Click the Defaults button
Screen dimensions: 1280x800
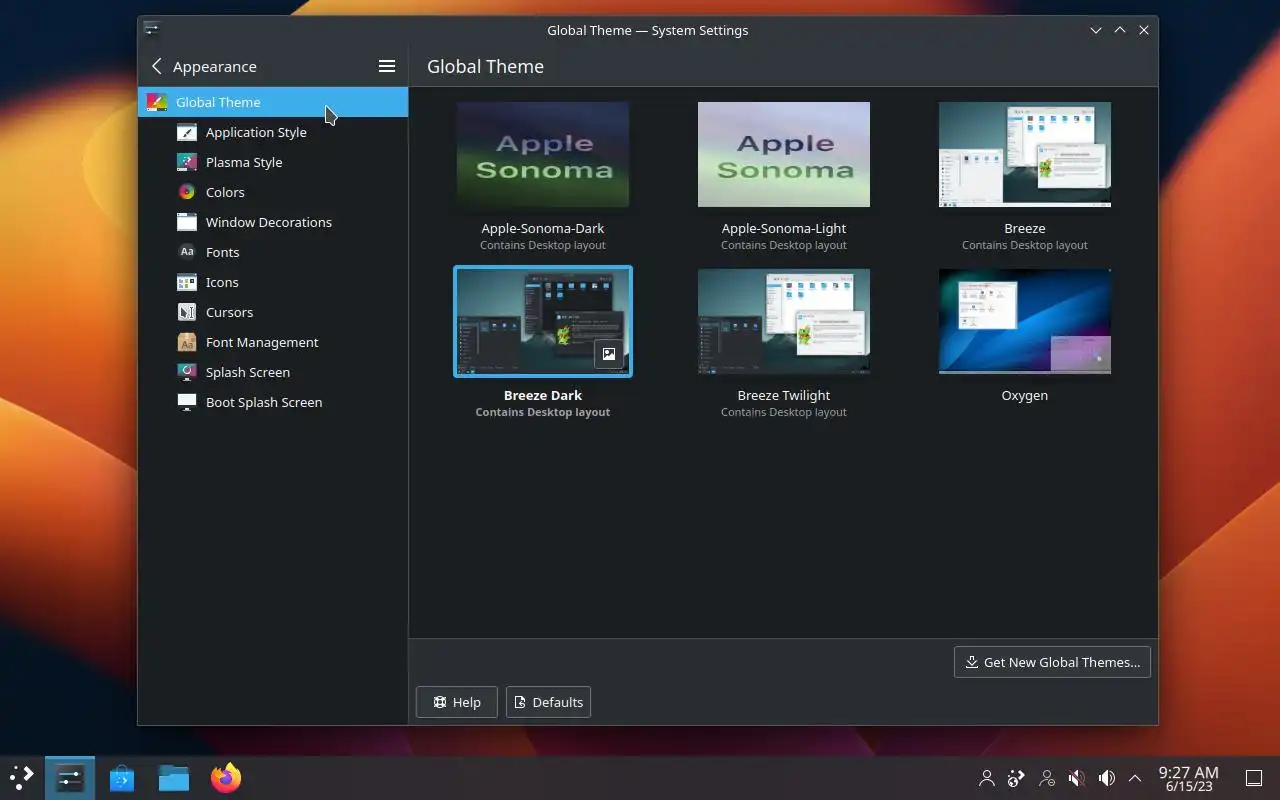click(548, 702)
